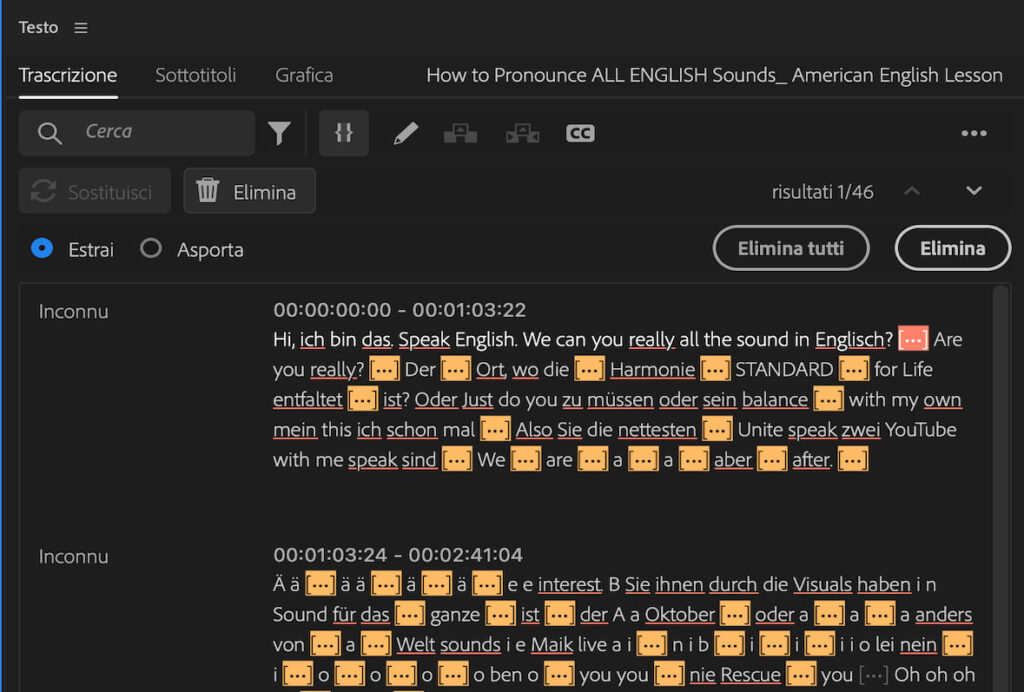Toggle the pause markers tool icon
This screenshot has height=692, width=1024.
[x=343, y=132]
